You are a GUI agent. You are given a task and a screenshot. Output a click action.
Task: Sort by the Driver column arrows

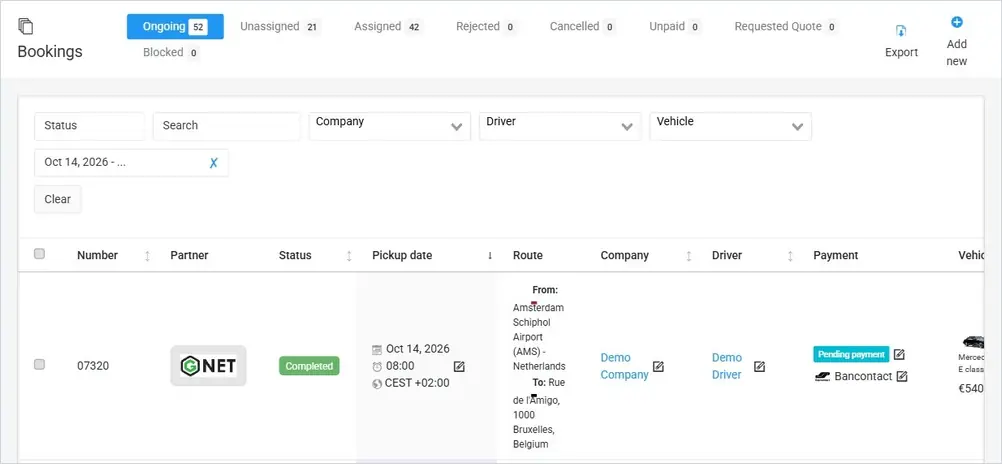coord(790,256)
